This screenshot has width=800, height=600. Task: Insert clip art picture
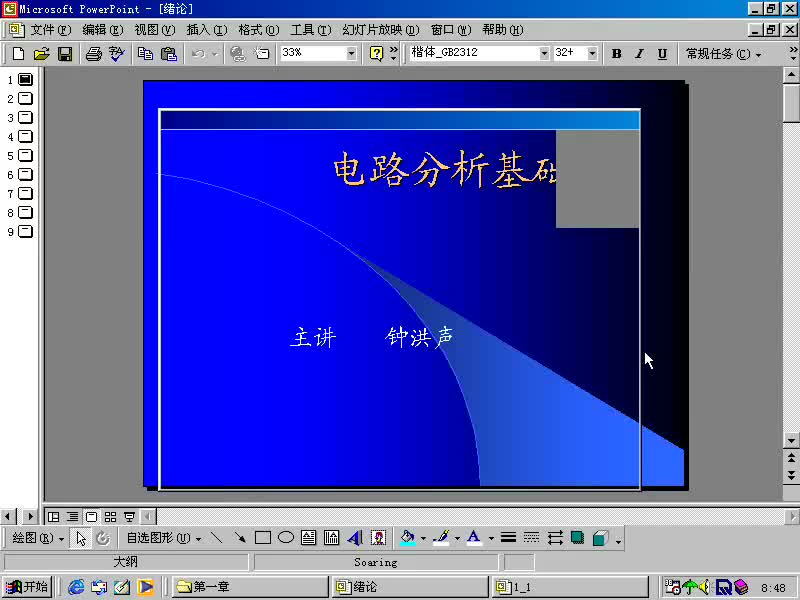point(378,537)
